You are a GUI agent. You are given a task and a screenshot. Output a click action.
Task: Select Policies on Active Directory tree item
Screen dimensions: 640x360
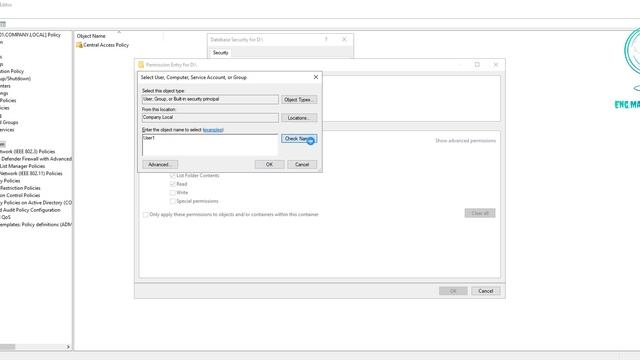tap(36, 203)
